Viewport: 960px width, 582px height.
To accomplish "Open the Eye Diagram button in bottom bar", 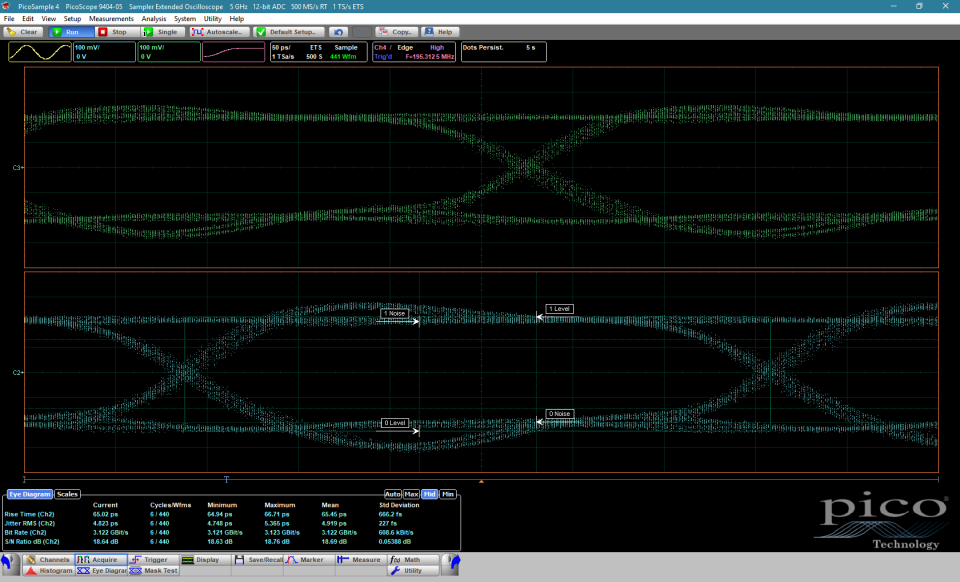I will [x=101, y=570].
